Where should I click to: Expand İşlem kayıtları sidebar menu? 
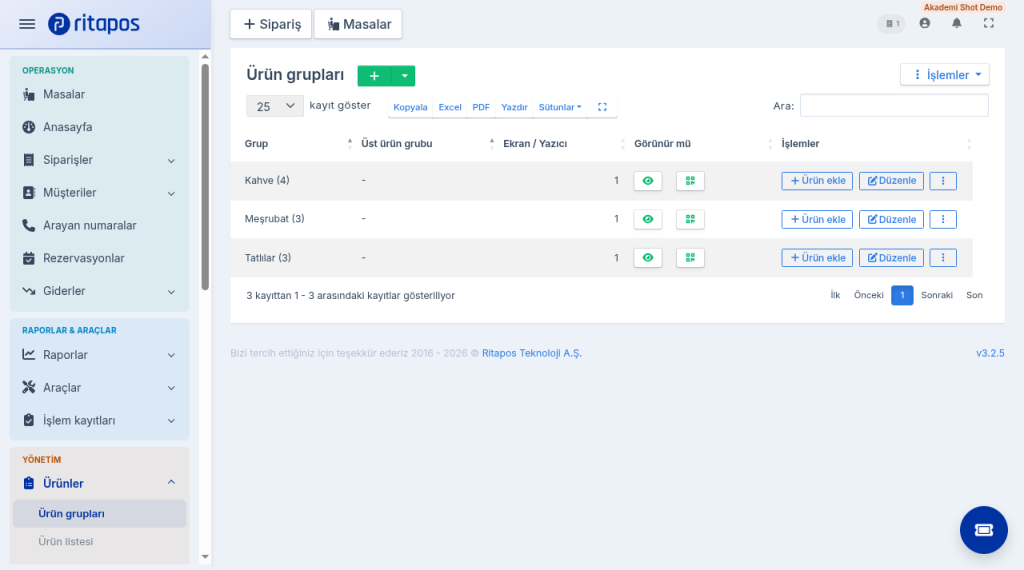[x=99, y=420]
